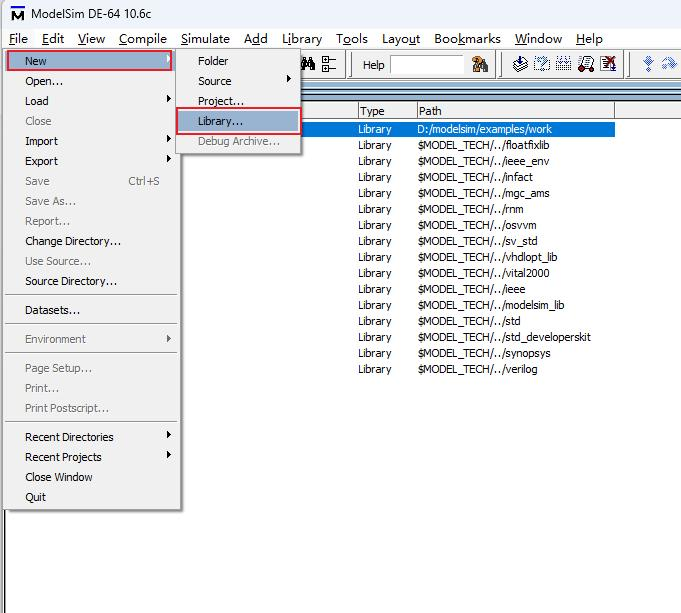Expand the New submenu in File menu
The width and height of the screenshot is (681, 613).
tap(89, 61)
